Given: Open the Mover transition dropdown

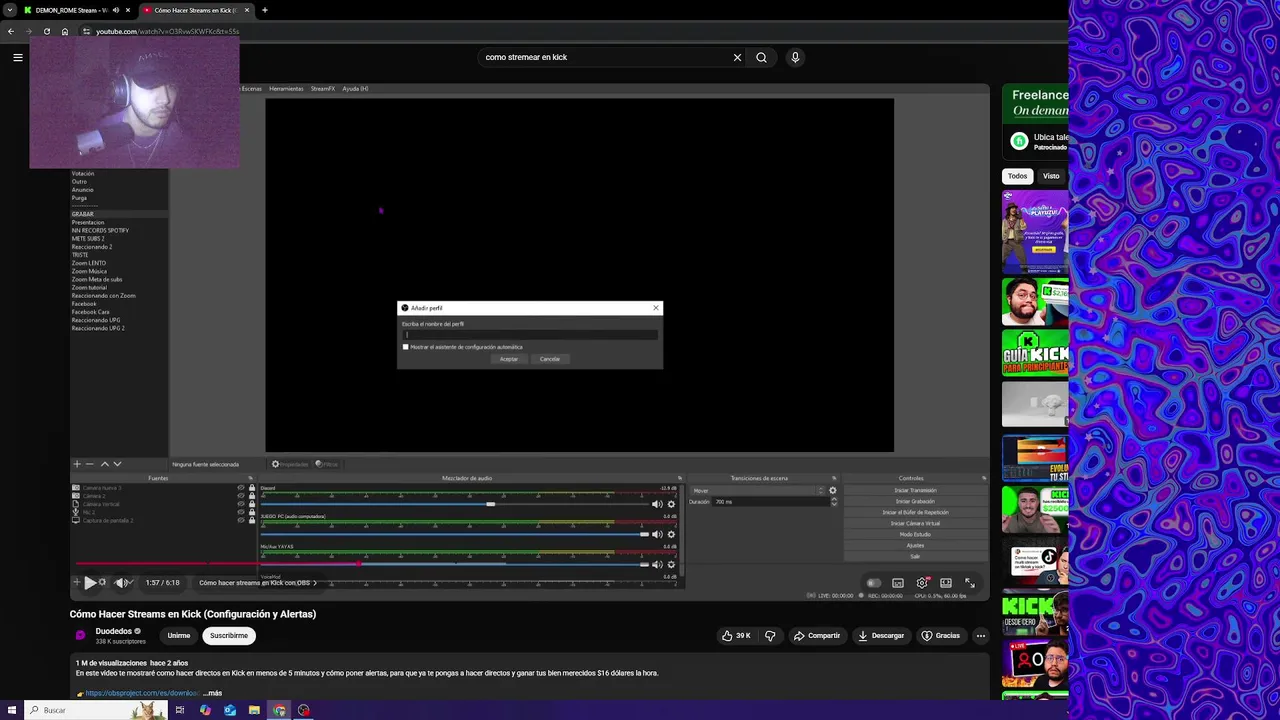Looking at the screenshot, I should 759,490.
